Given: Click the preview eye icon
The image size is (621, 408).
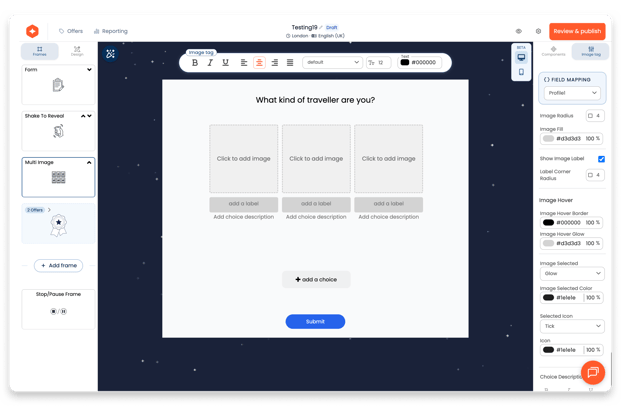Looking at the screenshot, I should [518, 32].
